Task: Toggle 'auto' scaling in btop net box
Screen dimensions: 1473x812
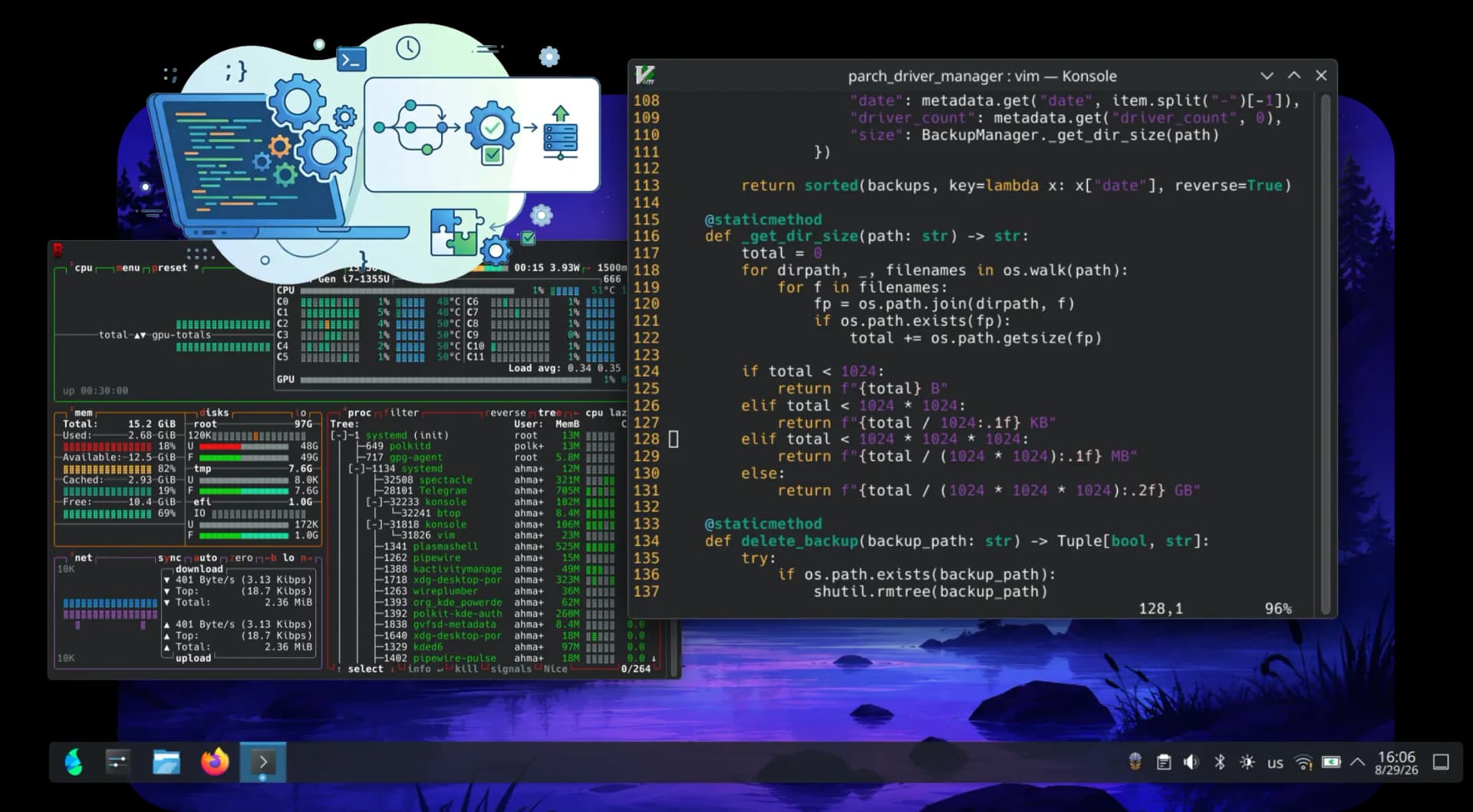Action: 205,557
